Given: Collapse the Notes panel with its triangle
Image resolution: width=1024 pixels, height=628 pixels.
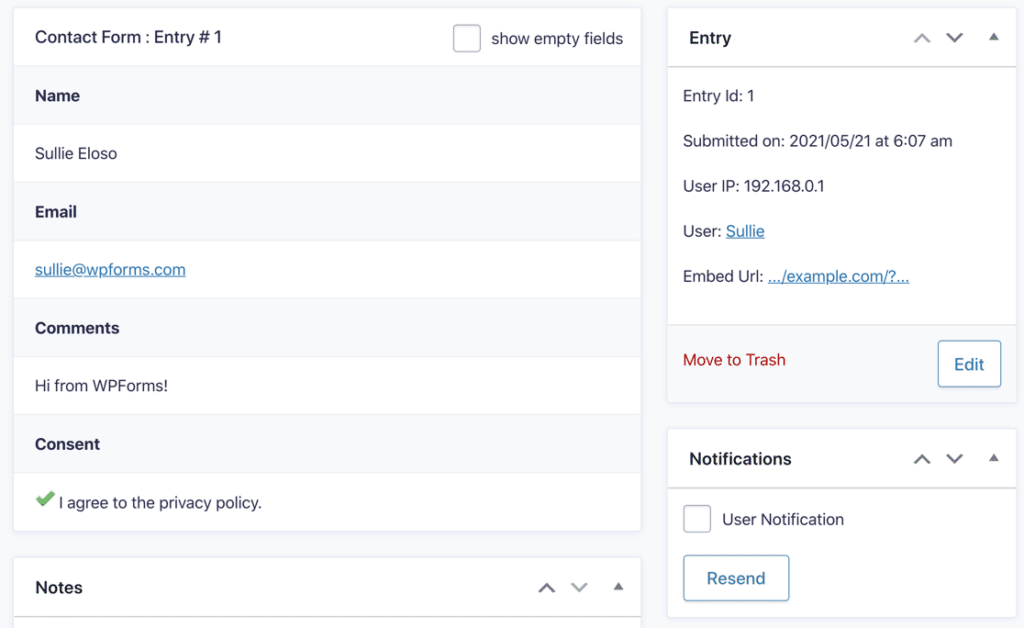Looking at the screenshot, I should [617, 587].
